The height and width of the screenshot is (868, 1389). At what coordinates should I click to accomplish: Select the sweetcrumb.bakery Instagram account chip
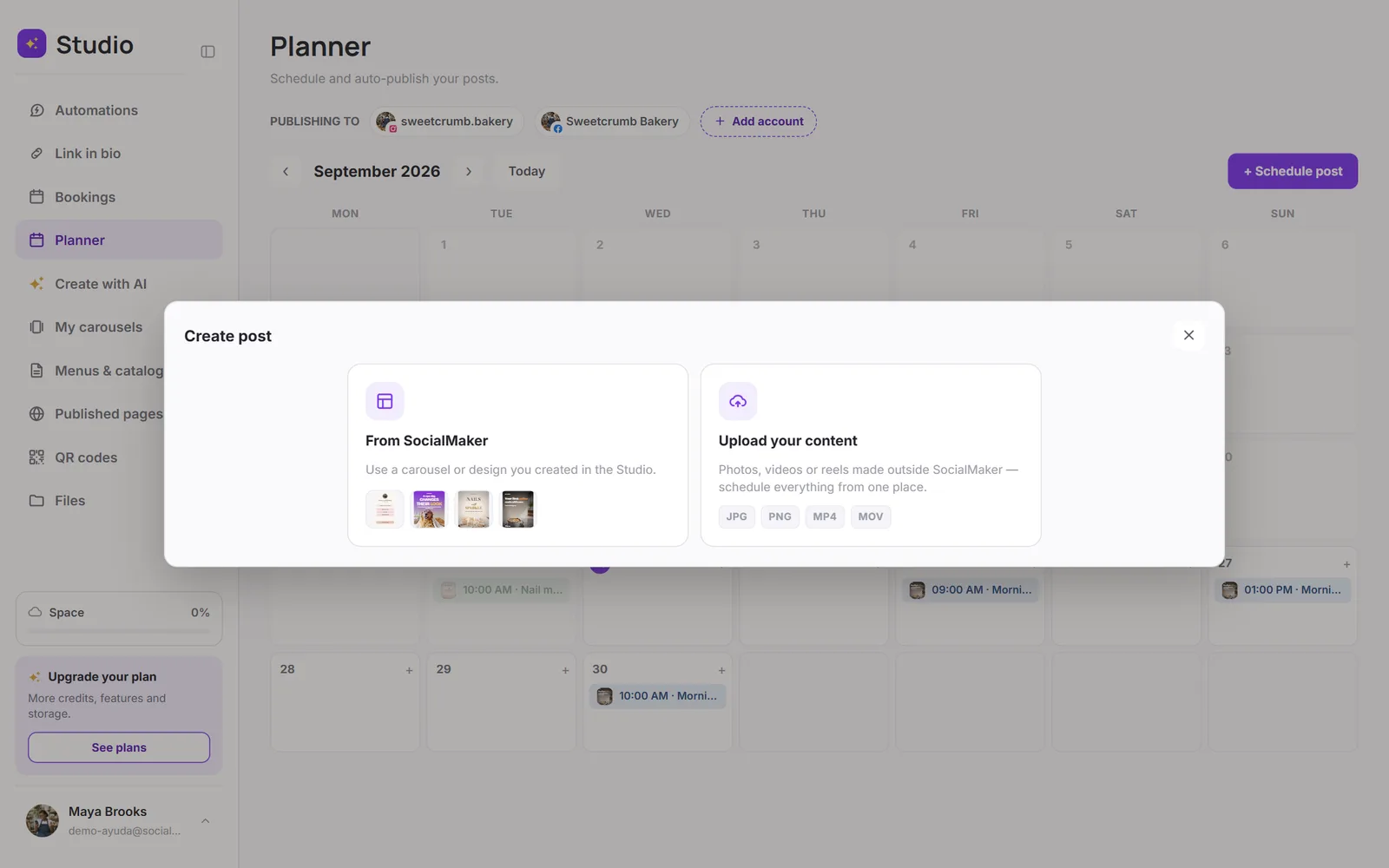pos(447,122)
